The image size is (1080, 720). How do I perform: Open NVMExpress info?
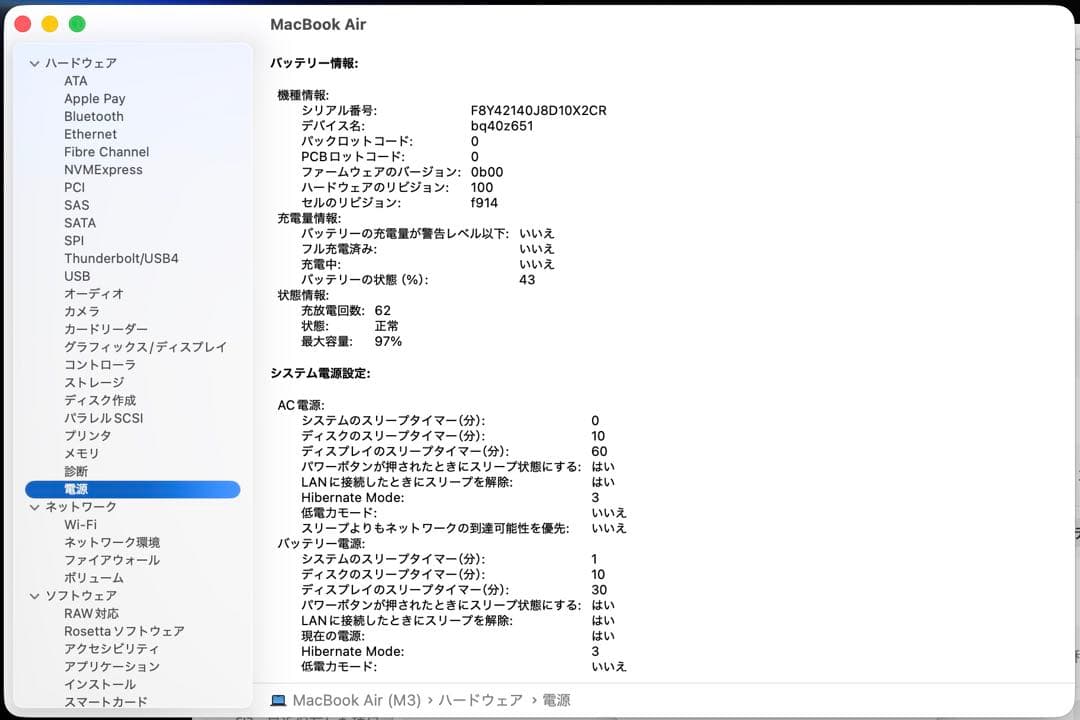[103, 169]
